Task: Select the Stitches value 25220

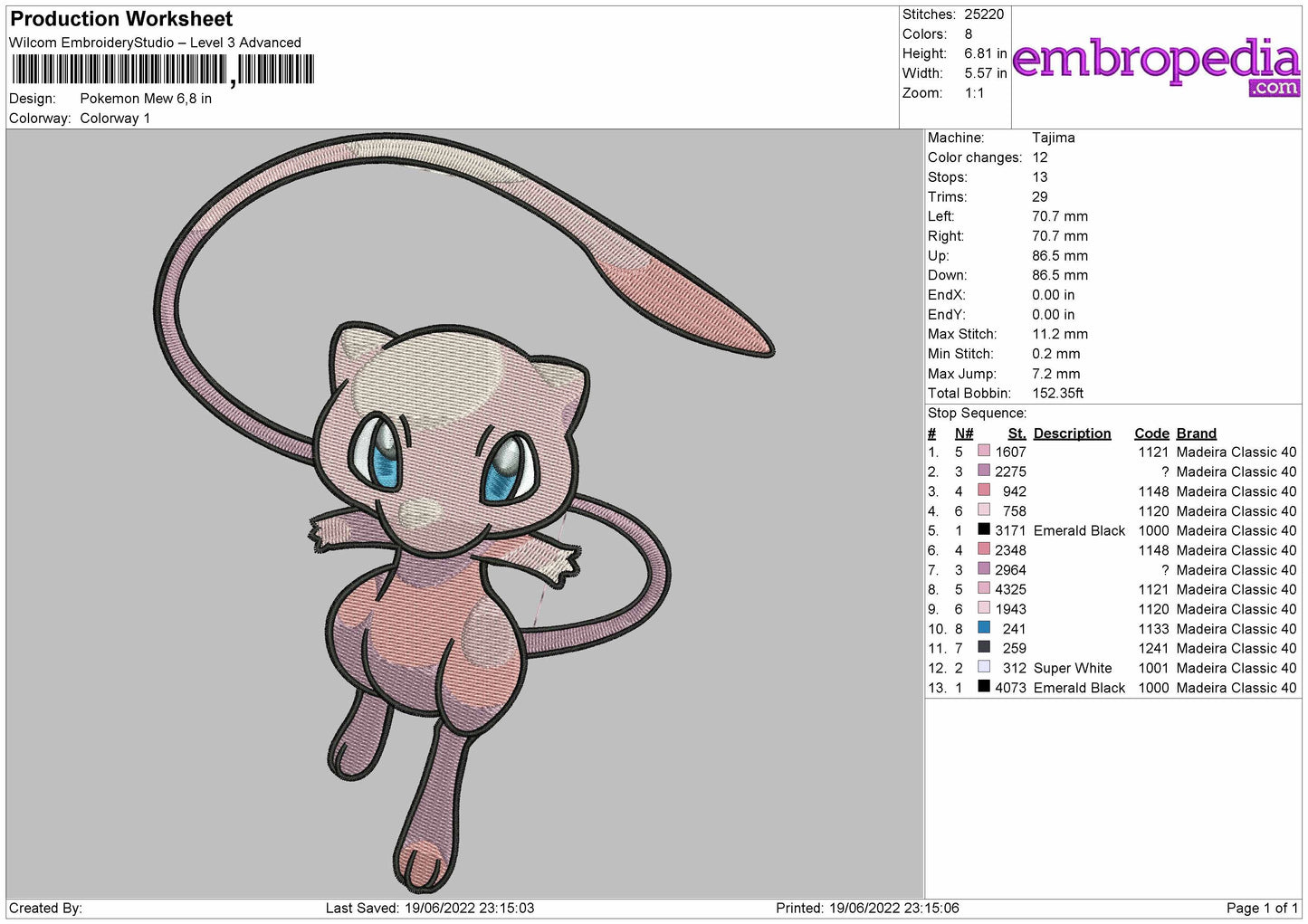Action: [984, 14]
